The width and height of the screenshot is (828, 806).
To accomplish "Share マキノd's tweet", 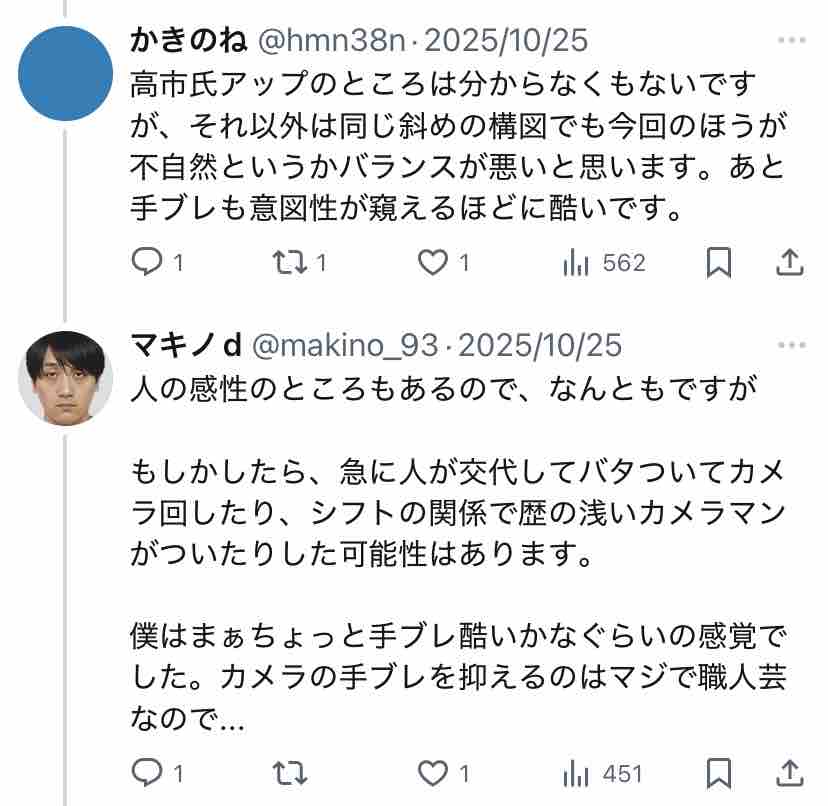I will tap(790, 774).
